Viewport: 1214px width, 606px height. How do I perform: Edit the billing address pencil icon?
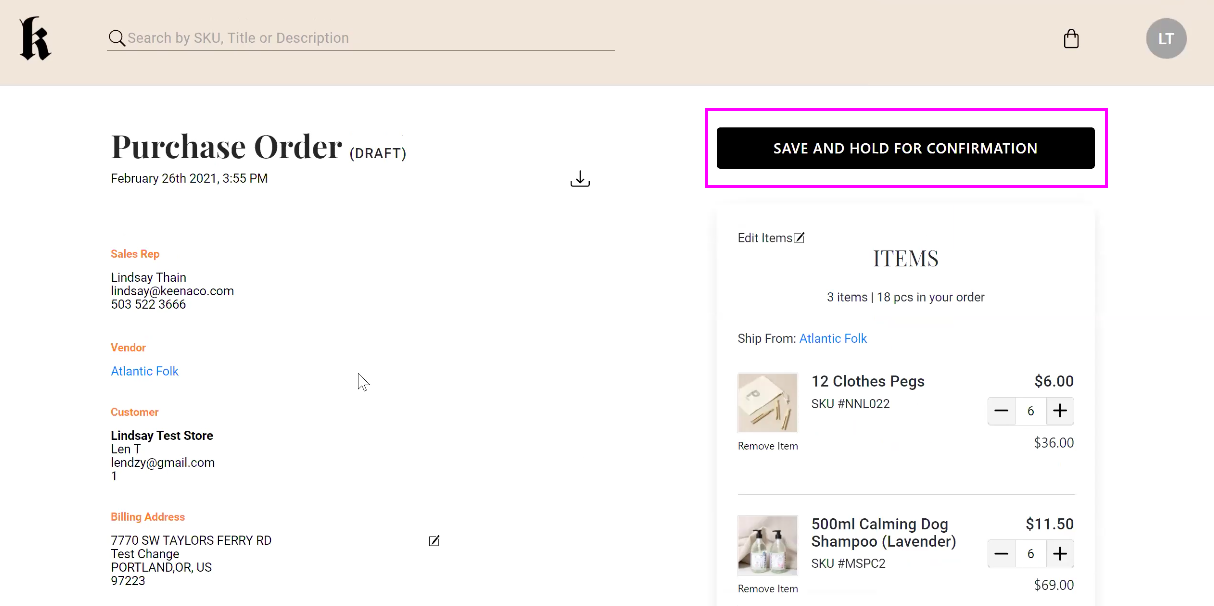tap(433, 540)
